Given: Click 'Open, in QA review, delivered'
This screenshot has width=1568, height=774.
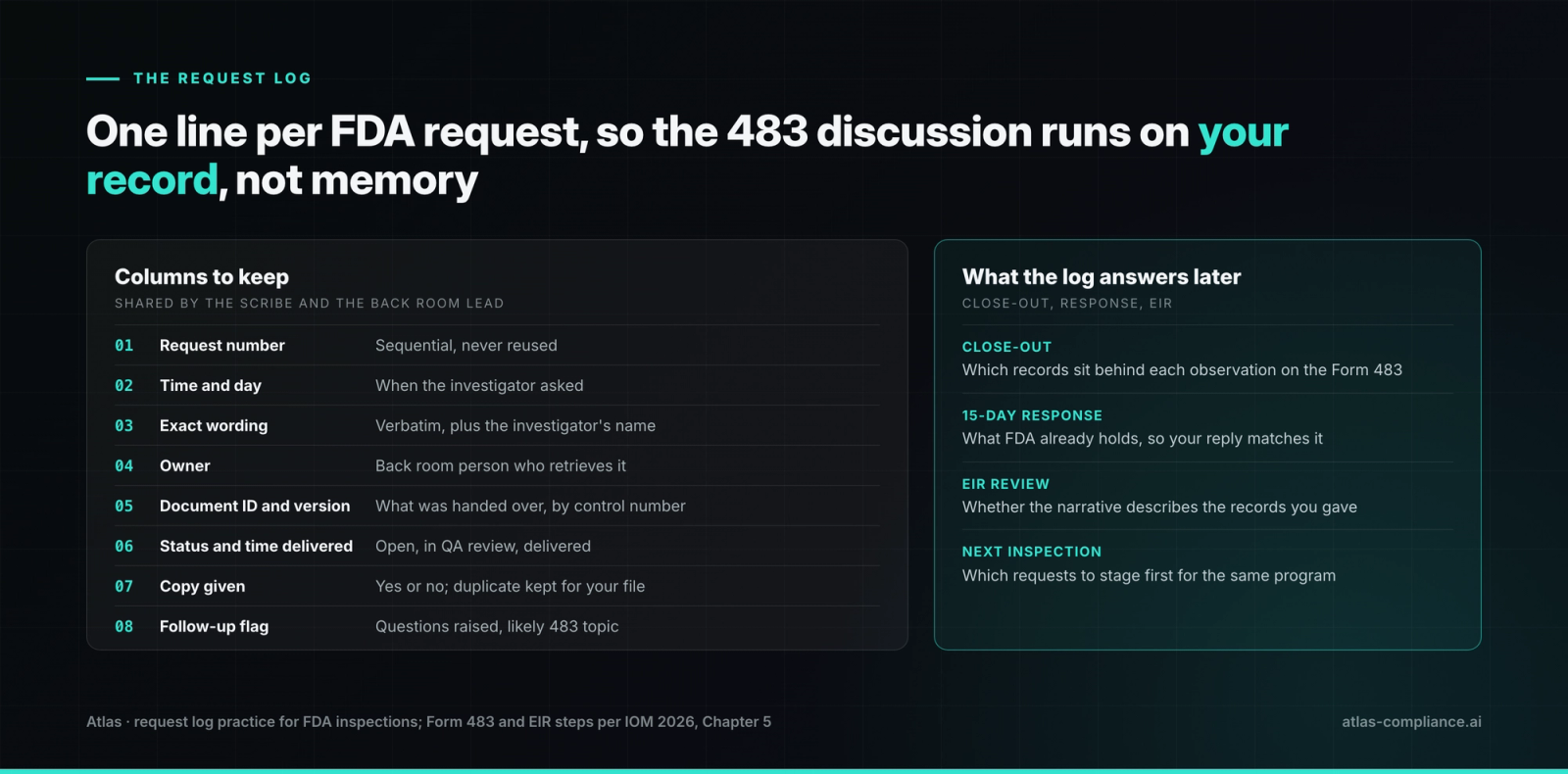Looking at the screenshot, I should (483, 546).
